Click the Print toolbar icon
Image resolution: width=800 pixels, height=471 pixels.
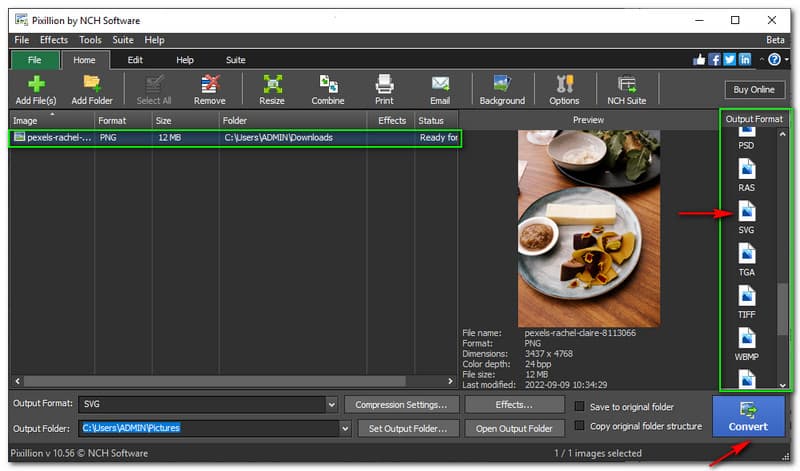384,89
